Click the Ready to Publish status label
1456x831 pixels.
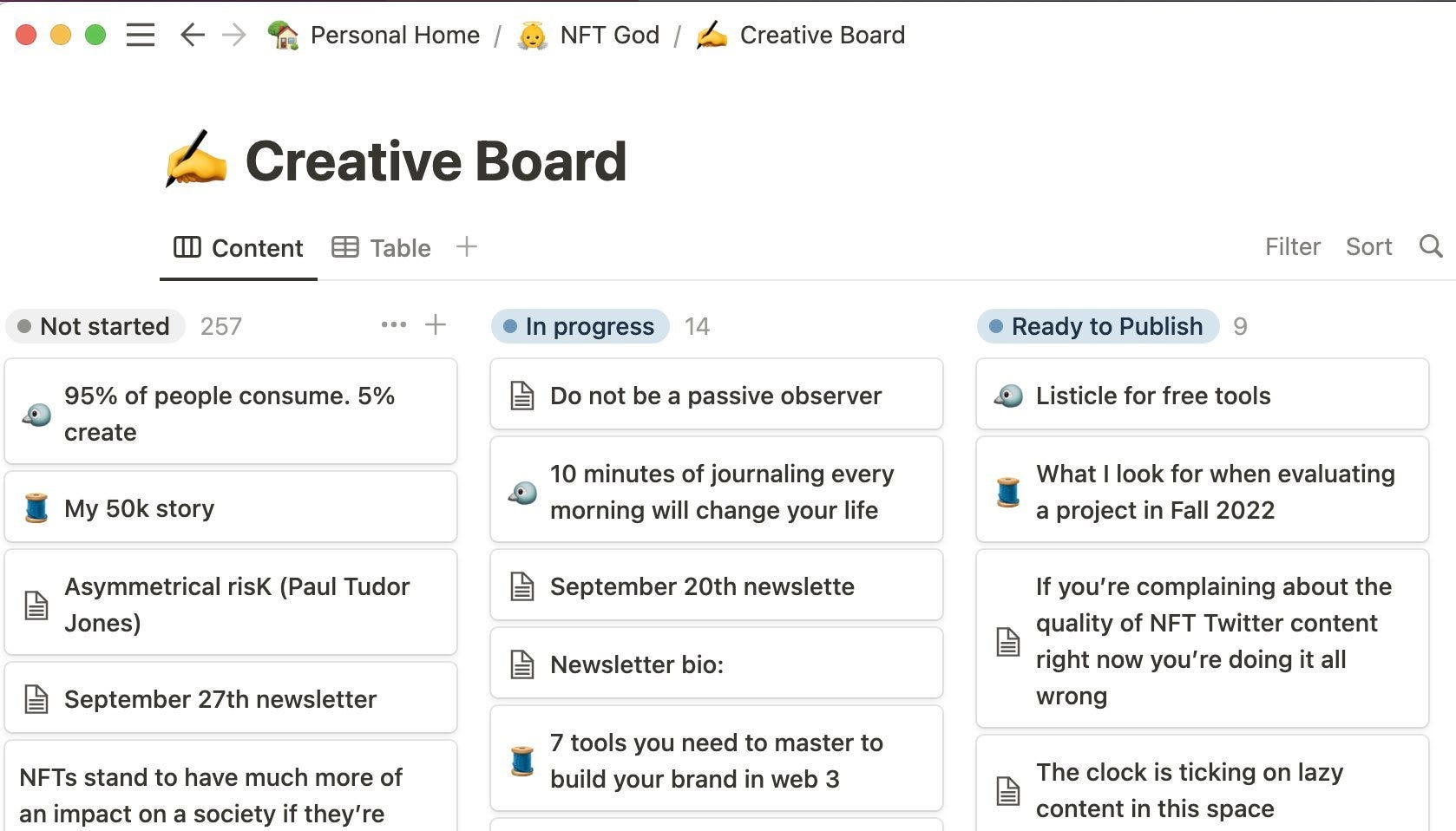point(1098,326)
